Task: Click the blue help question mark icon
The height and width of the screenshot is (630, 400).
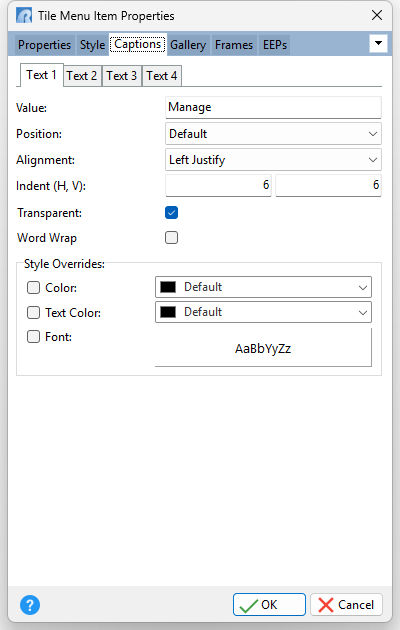Action: click(30, 605)
